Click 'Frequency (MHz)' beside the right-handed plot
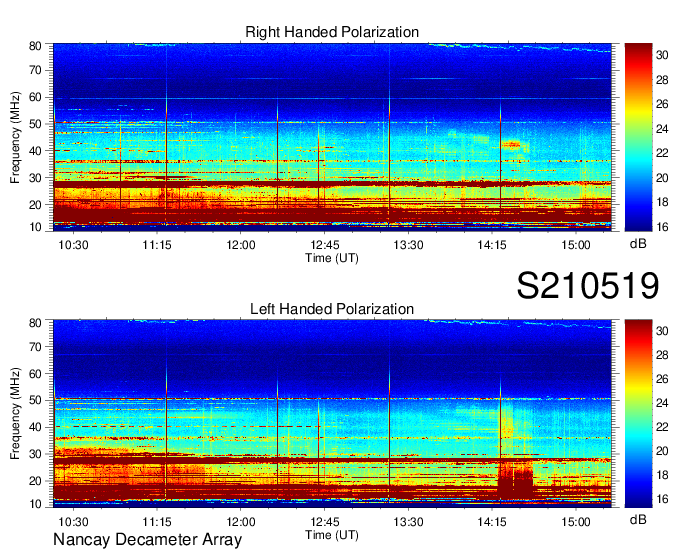This screenshot has height=552, width=680. 15,137
